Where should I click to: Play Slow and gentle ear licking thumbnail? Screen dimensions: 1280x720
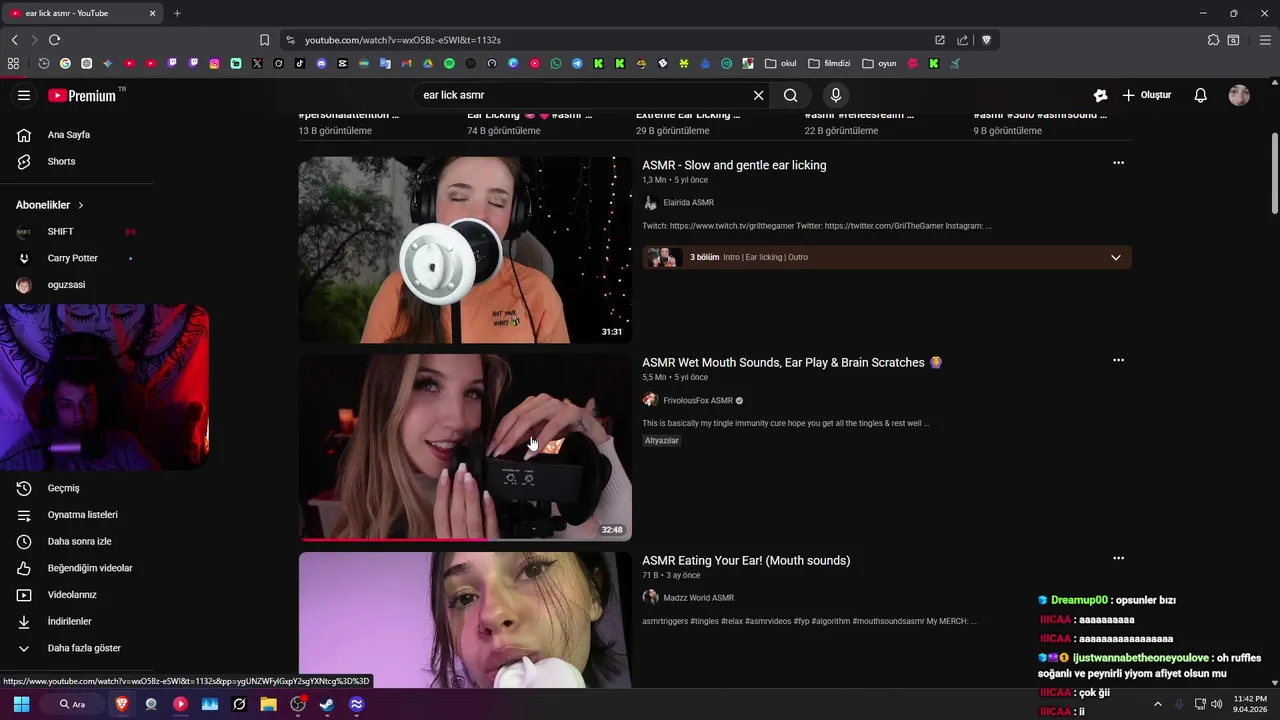click(x=465, y=249)
